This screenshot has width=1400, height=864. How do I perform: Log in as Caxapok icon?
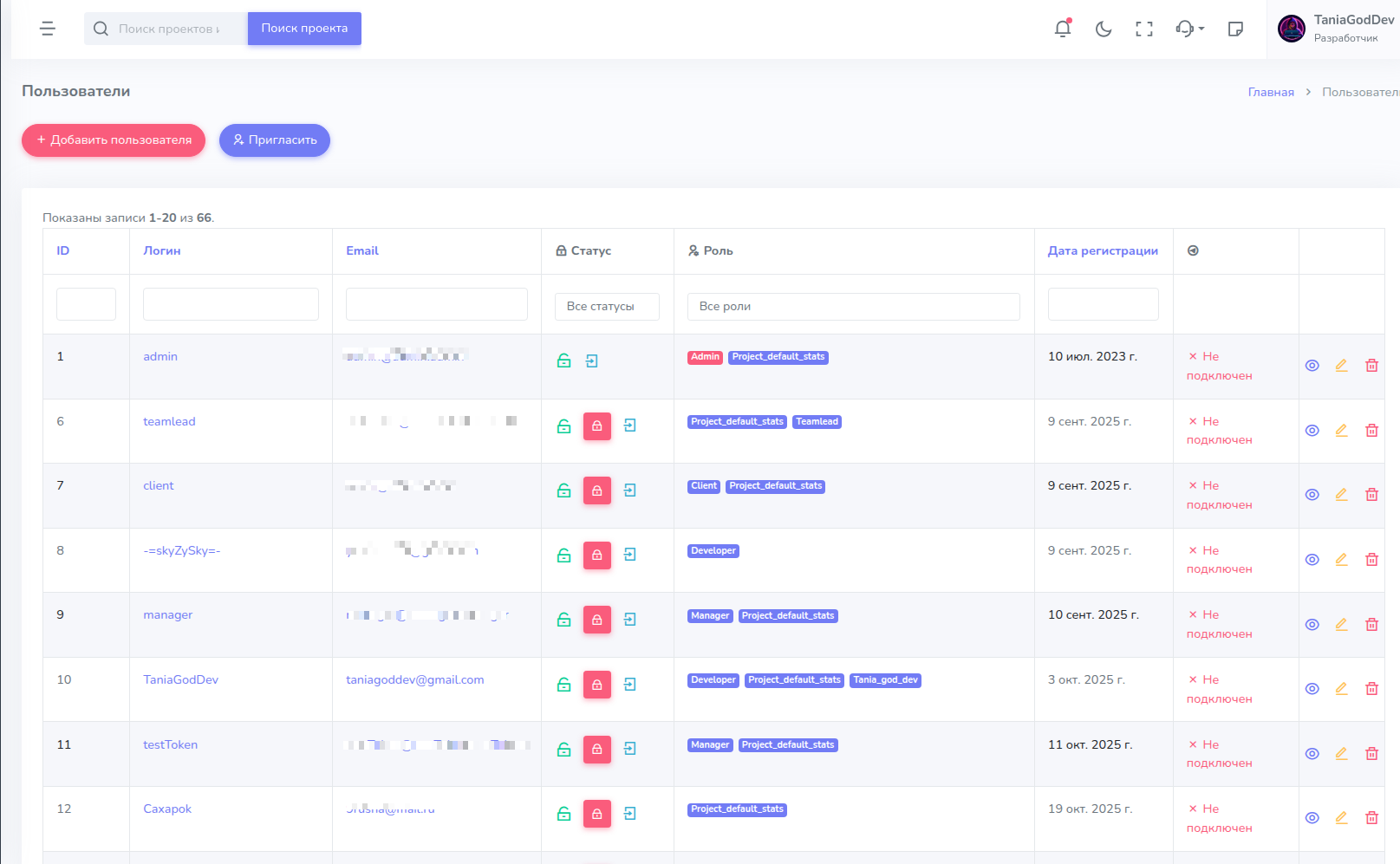[x=630, y=814]
